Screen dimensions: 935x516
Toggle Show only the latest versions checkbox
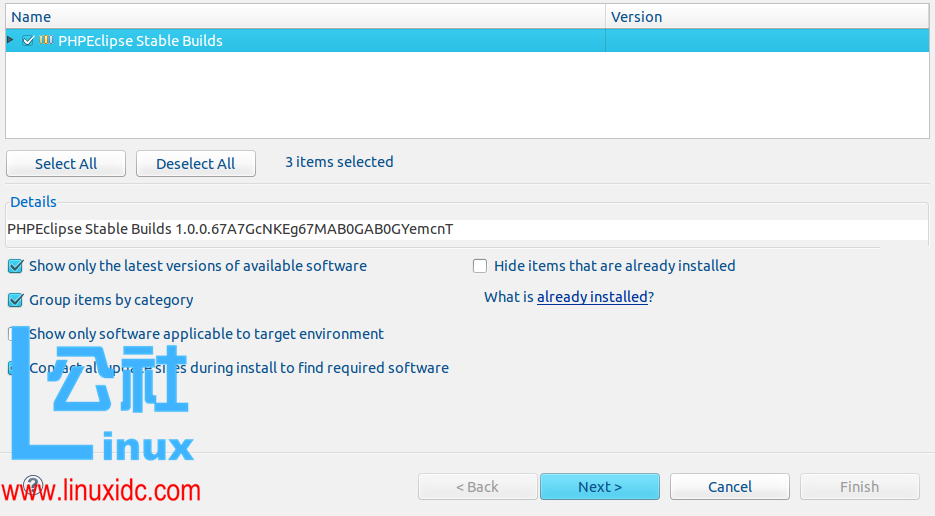16,266
